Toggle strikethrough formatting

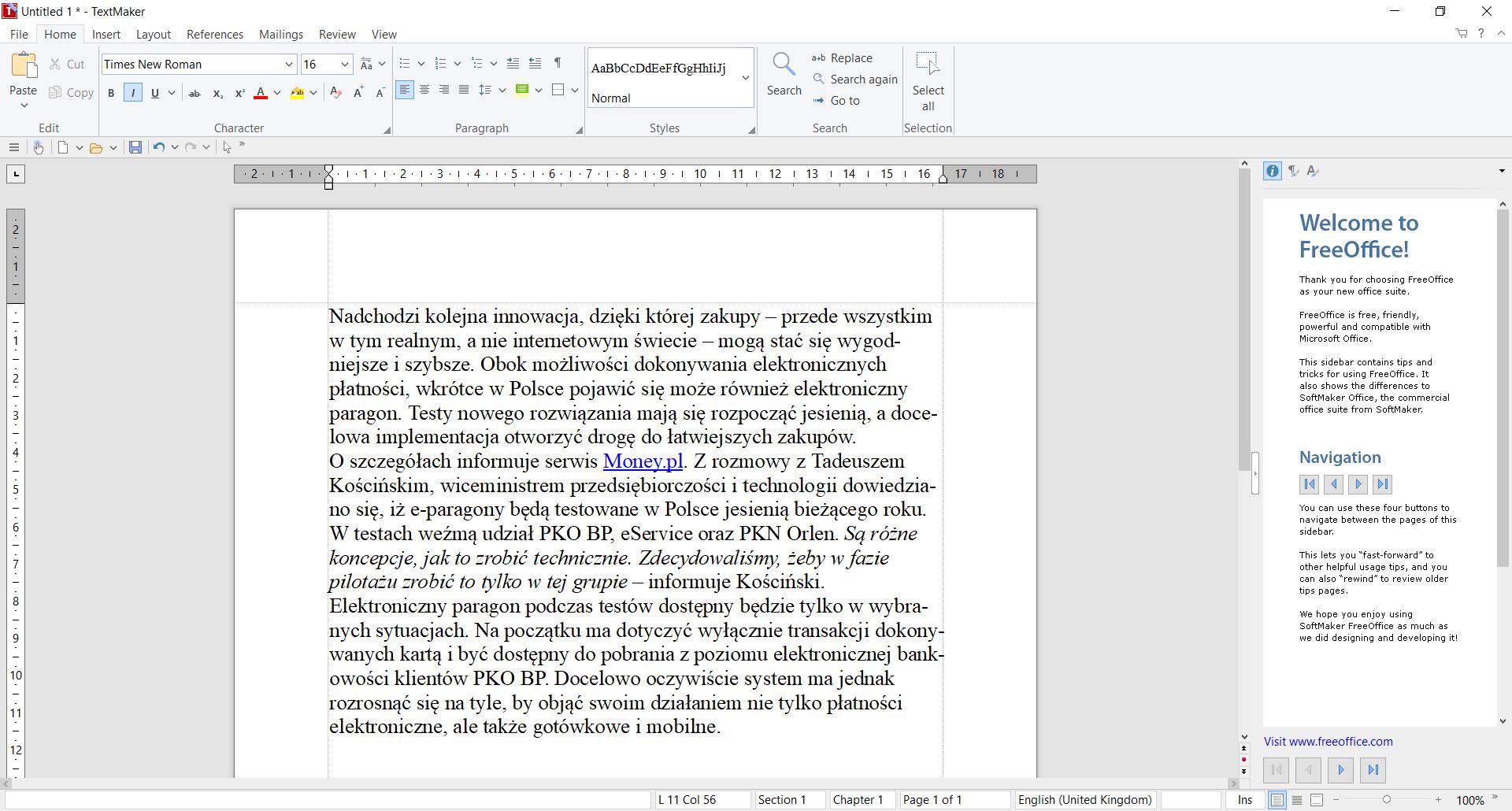pyautogui.click(x=195, y=92)
